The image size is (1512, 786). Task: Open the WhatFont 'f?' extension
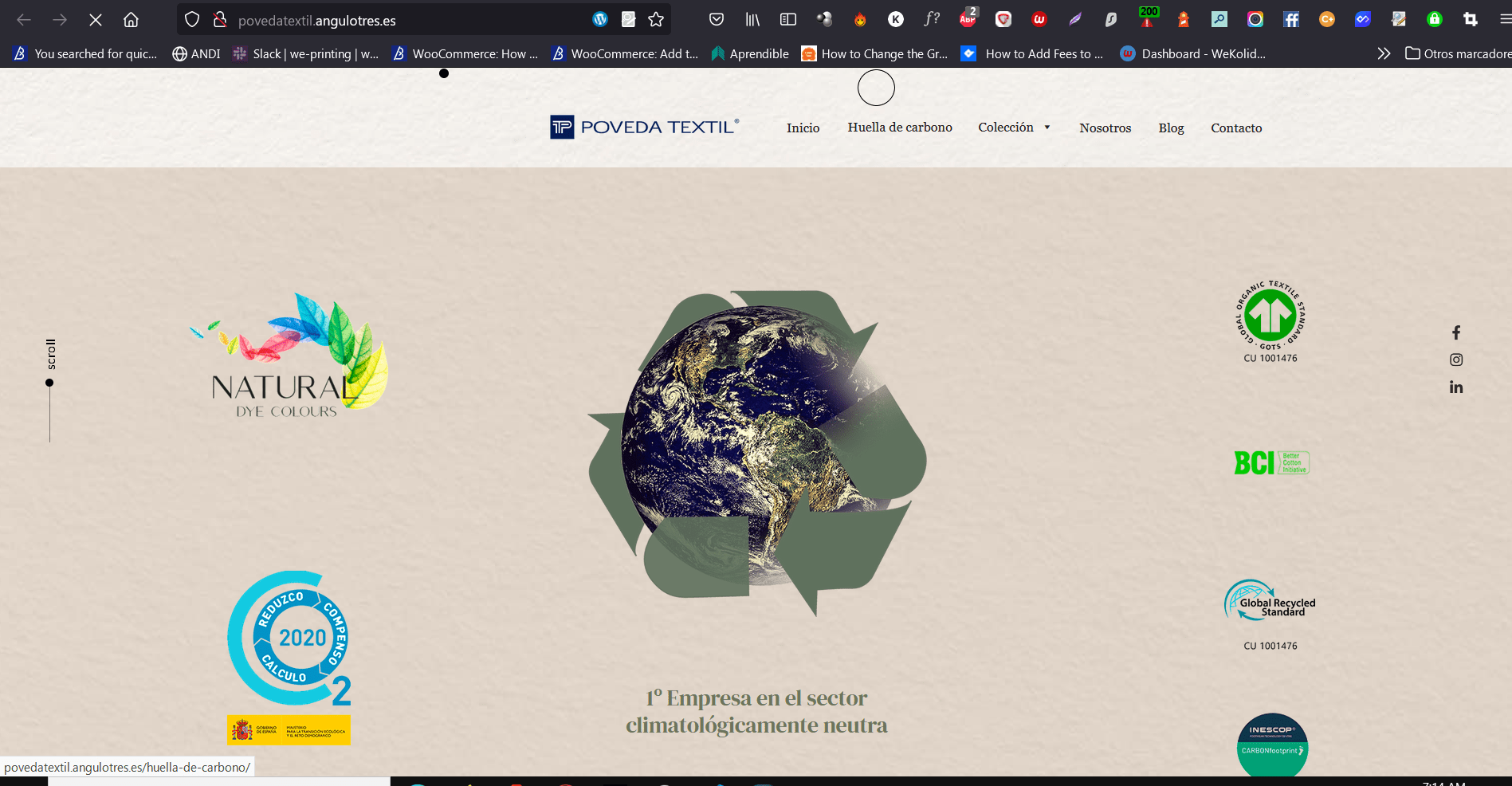[x=932, y=19]
